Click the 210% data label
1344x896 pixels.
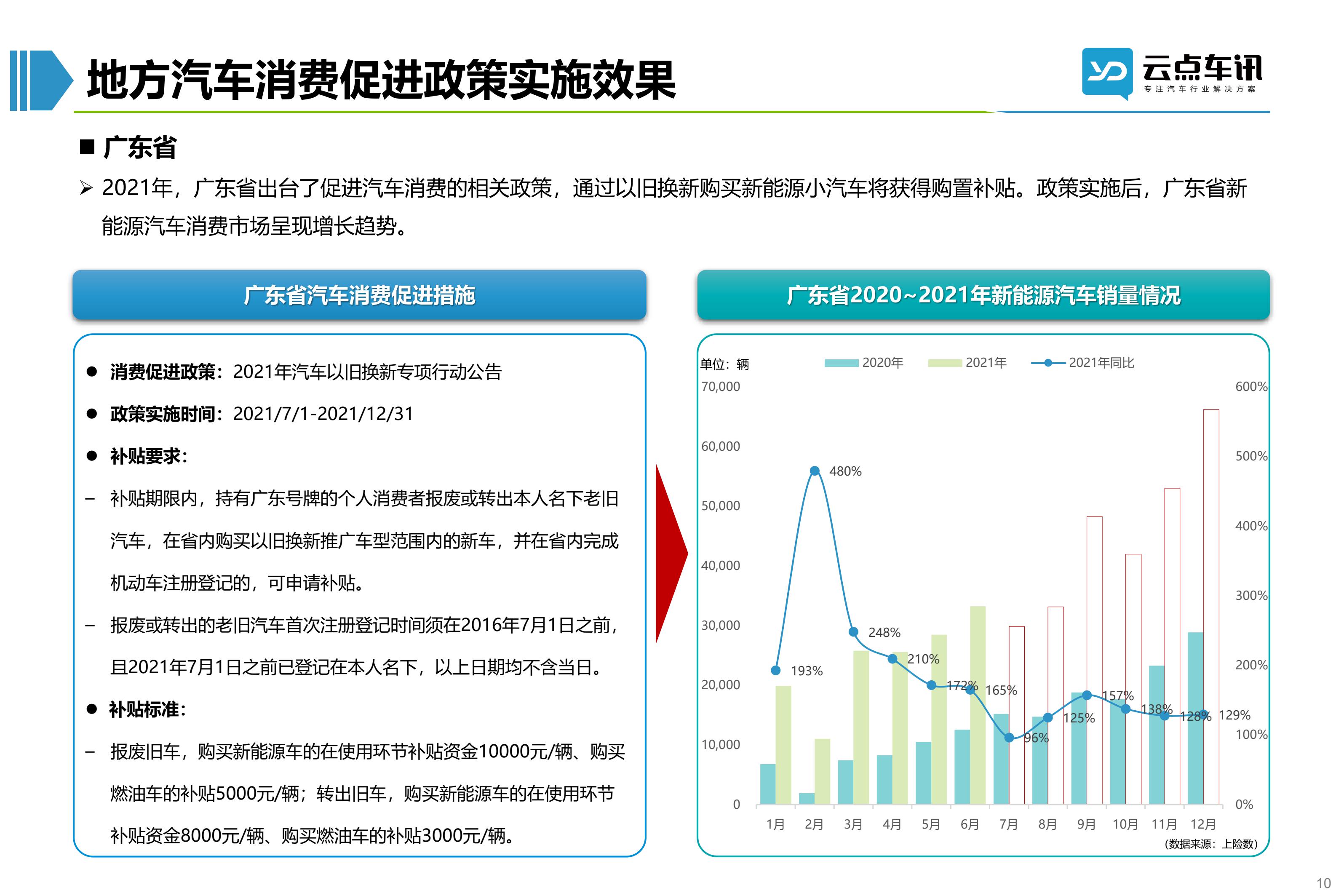point(923,659)
